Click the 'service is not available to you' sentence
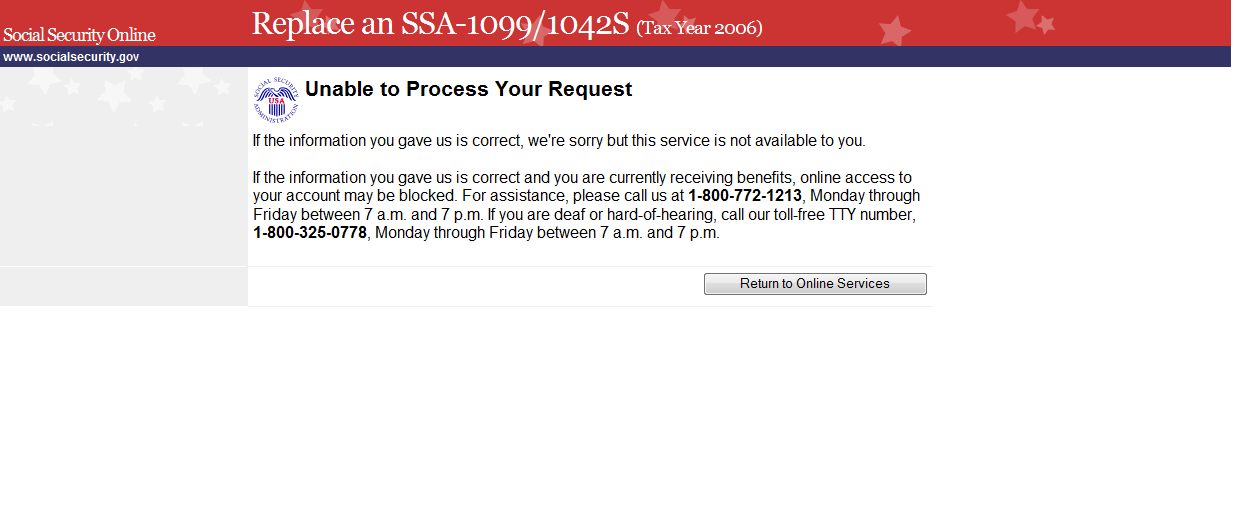The image size is (1236, 530). pos(558,141)
